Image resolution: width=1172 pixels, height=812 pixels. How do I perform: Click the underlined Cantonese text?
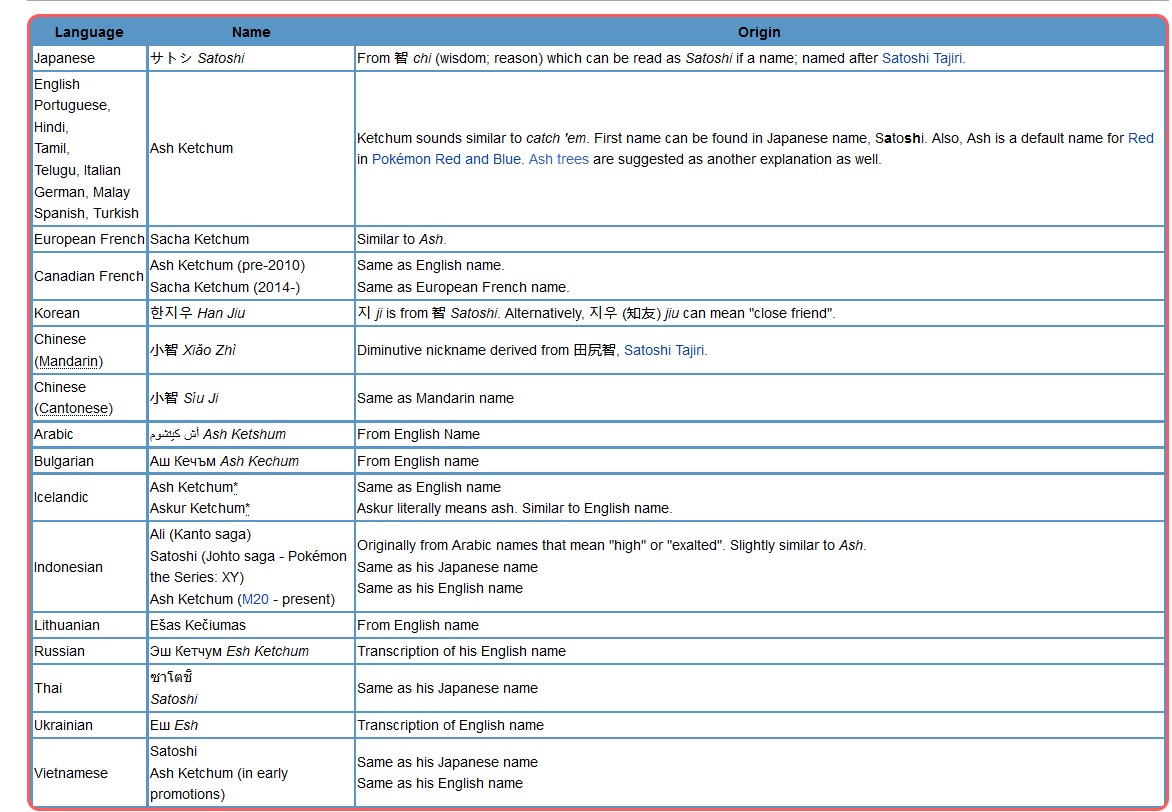click(x=73, y=408)
